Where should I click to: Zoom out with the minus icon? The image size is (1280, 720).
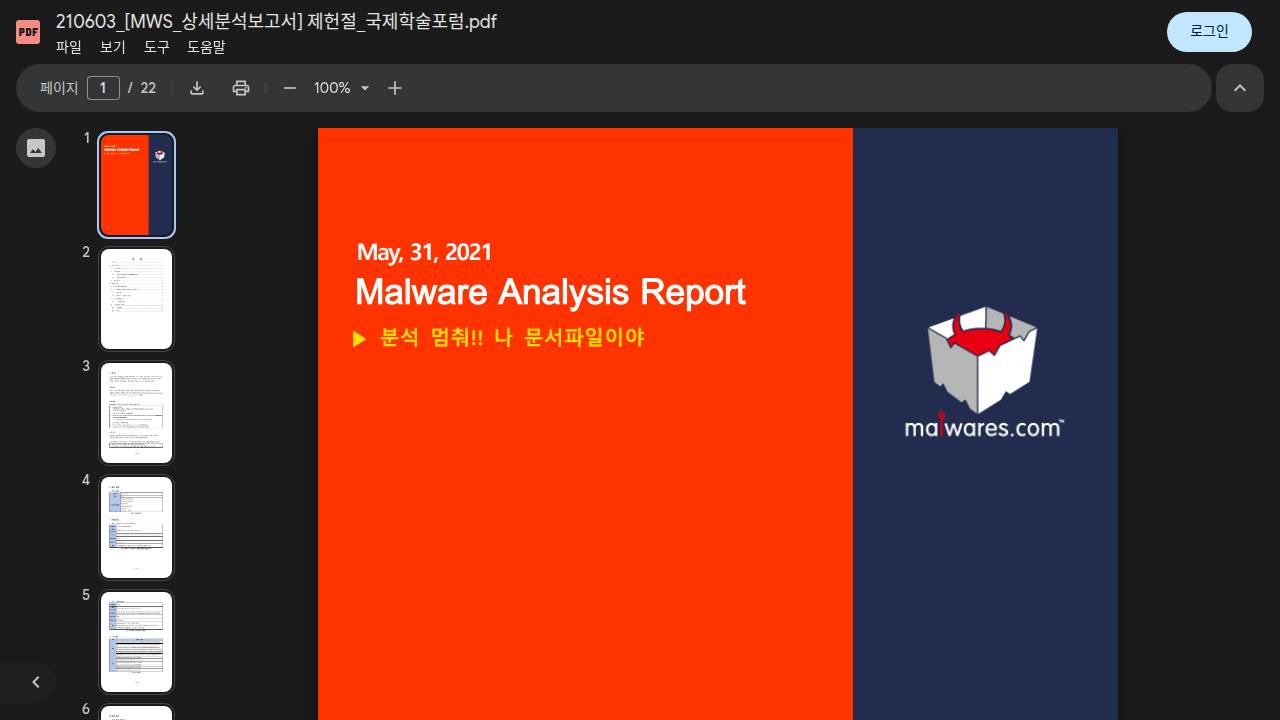click(290, 88)
